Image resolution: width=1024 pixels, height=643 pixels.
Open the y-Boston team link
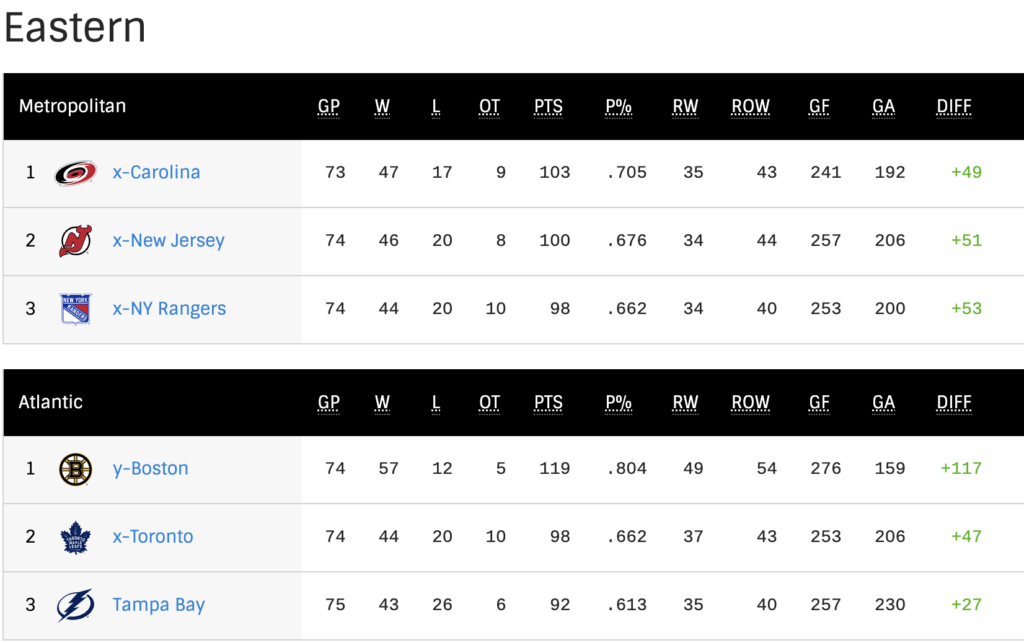point(150,469)
